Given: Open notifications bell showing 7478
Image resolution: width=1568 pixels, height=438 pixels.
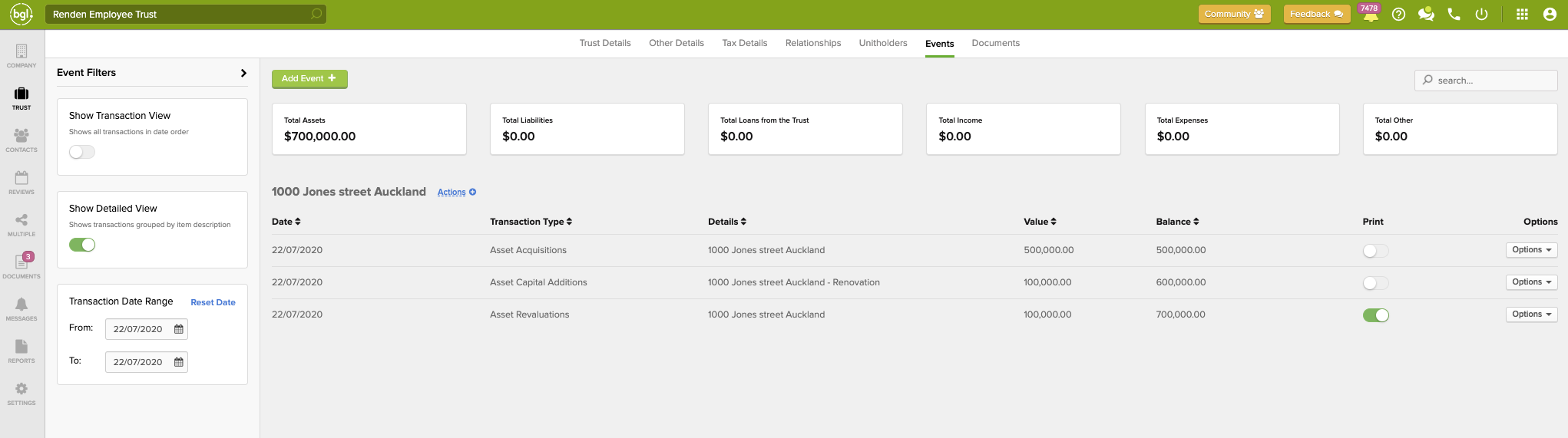Looking at the screenshot, I should [1371, 15].
